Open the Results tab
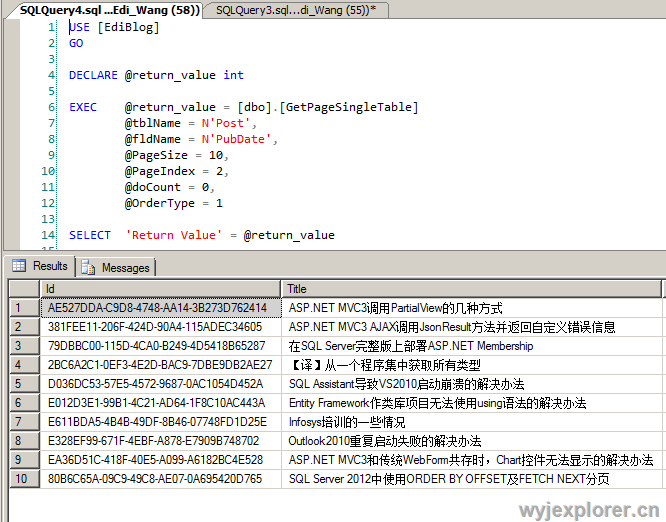 coord(41,266)
